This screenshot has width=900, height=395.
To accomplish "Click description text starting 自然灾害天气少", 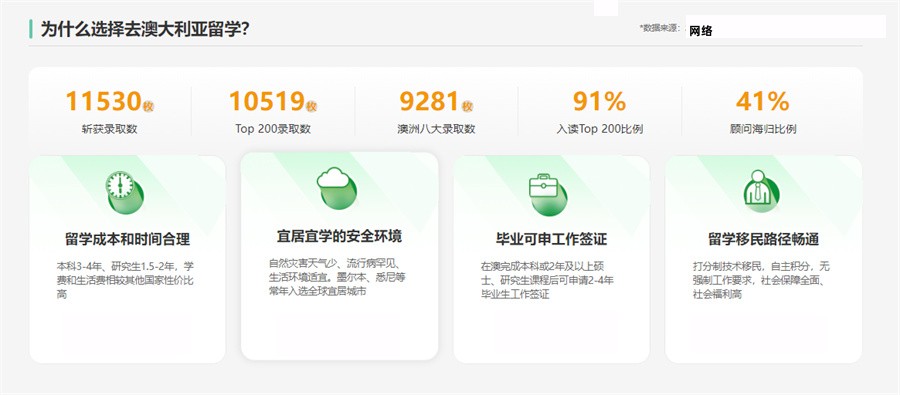I will coord(338,278).
